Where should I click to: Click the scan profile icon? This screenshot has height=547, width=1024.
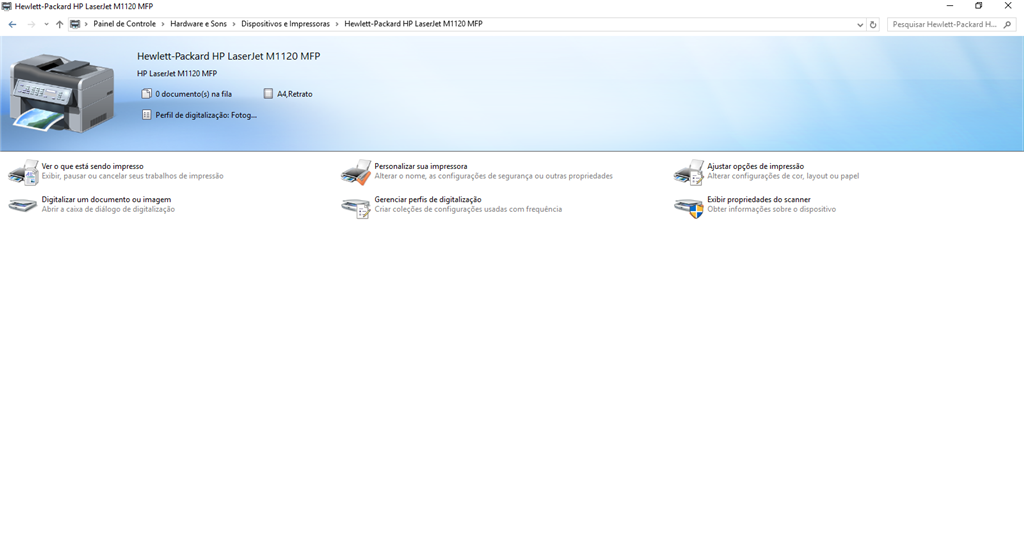coord(146,115)
